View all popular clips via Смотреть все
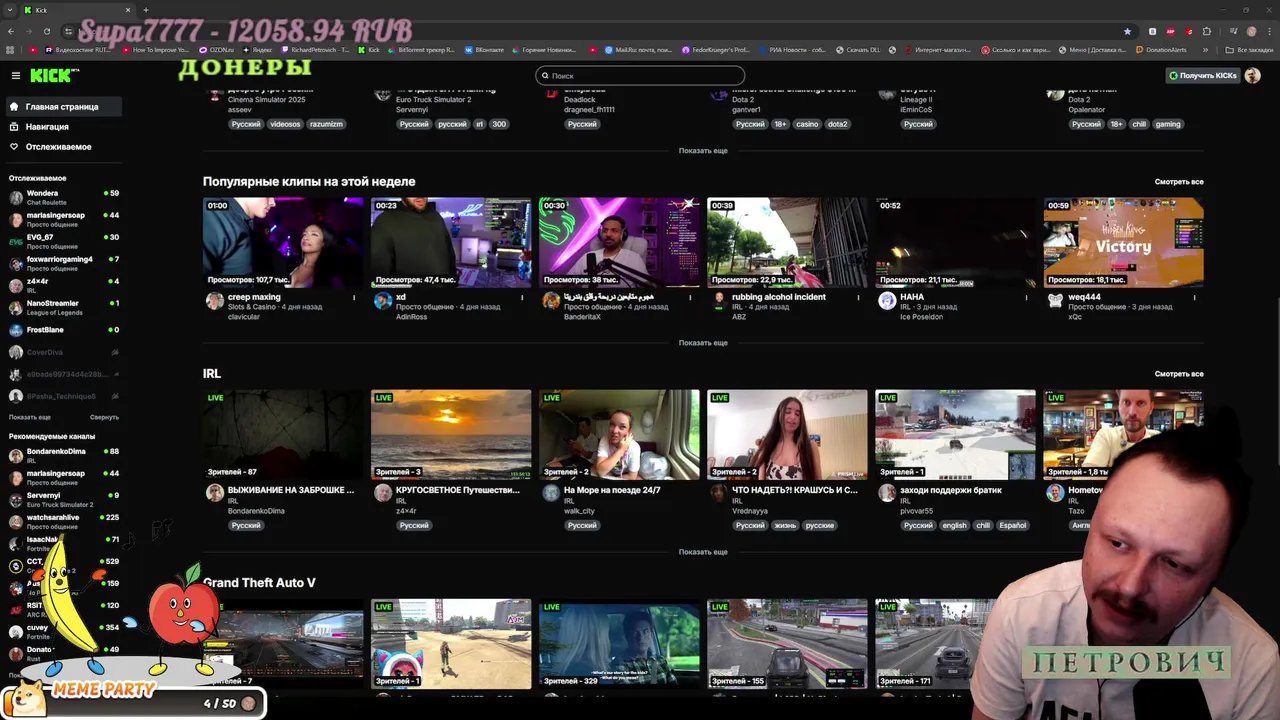The image size is (1280, 720). click(x=1179, y=182)
